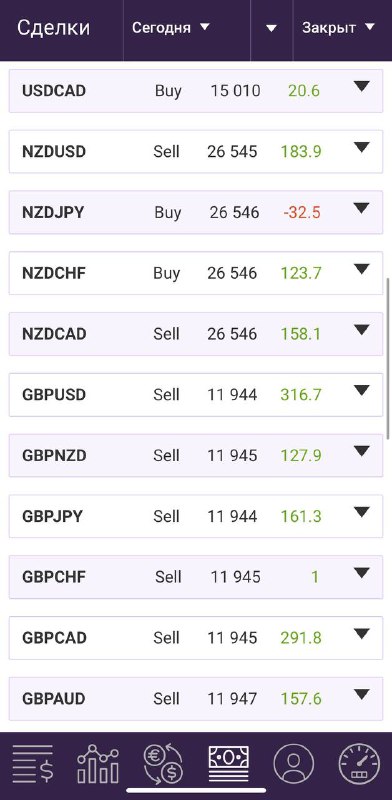Expand the GBPCHF deal arrow
The height and width of the screenshot is (800, 392).
361,573
